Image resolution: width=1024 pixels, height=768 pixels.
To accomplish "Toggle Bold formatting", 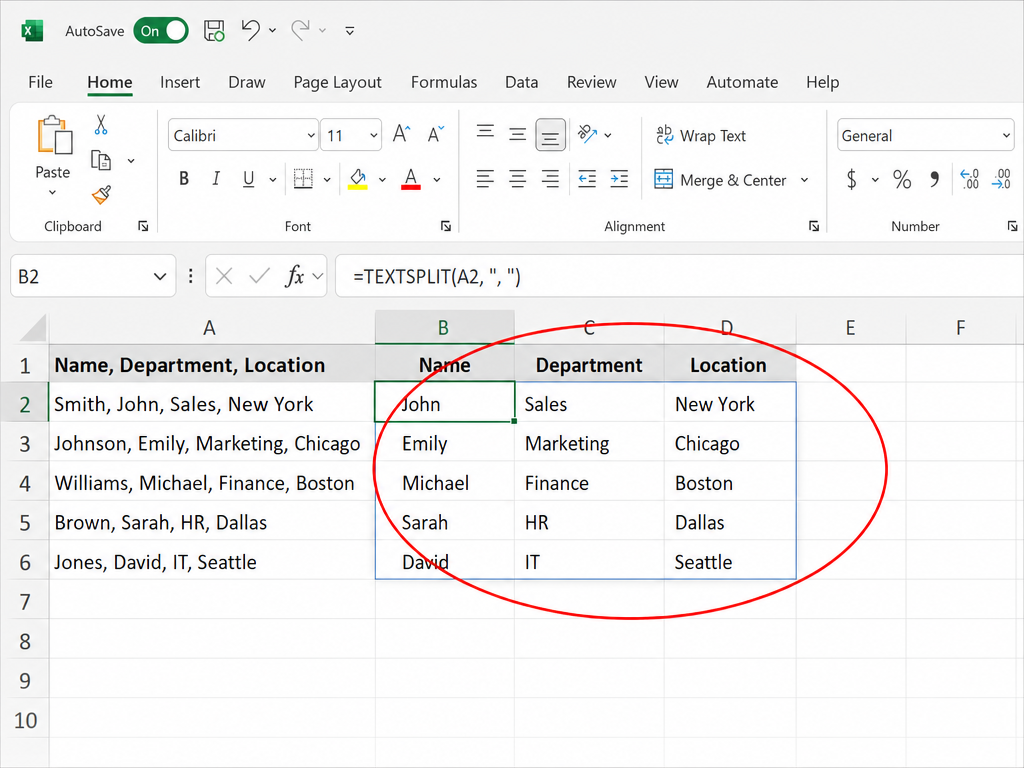I will tap(184, 178).
